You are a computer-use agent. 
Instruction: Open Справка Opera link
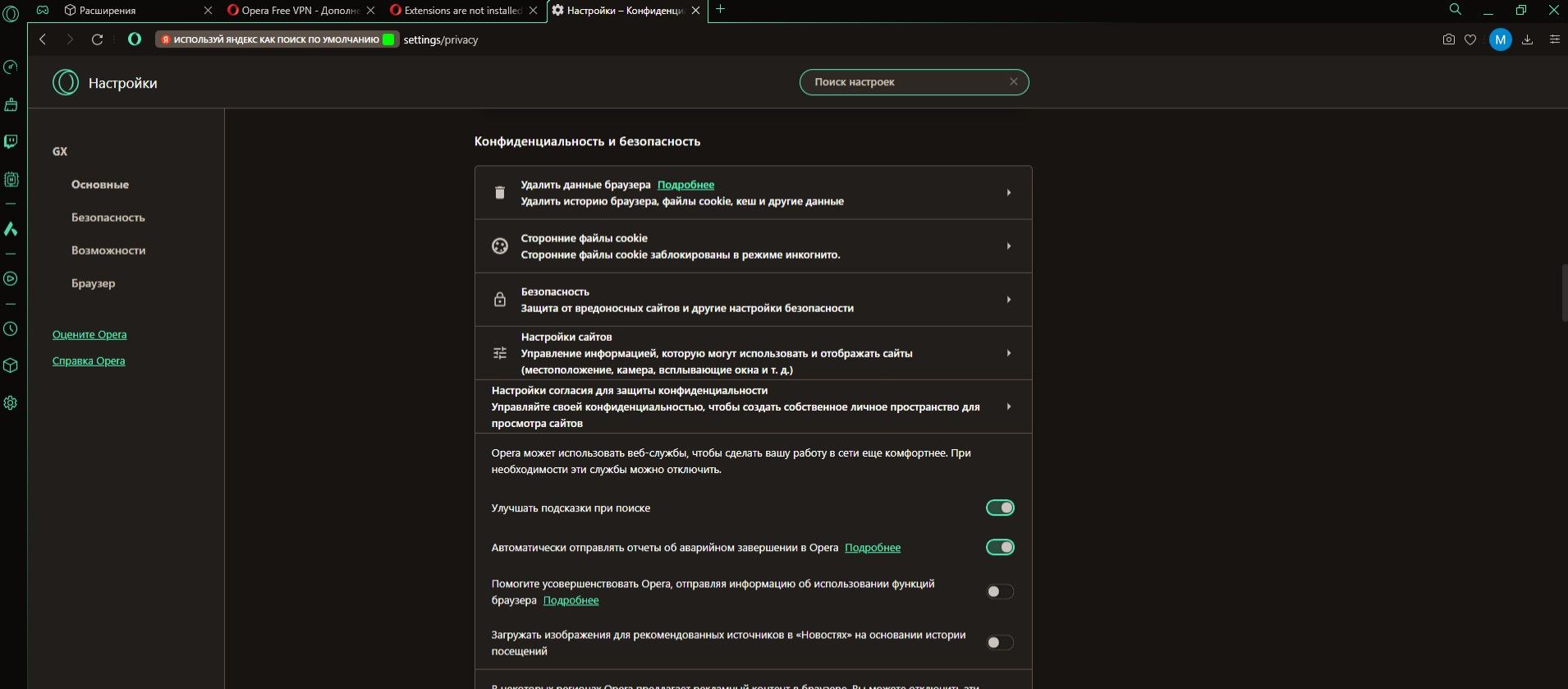89,361
